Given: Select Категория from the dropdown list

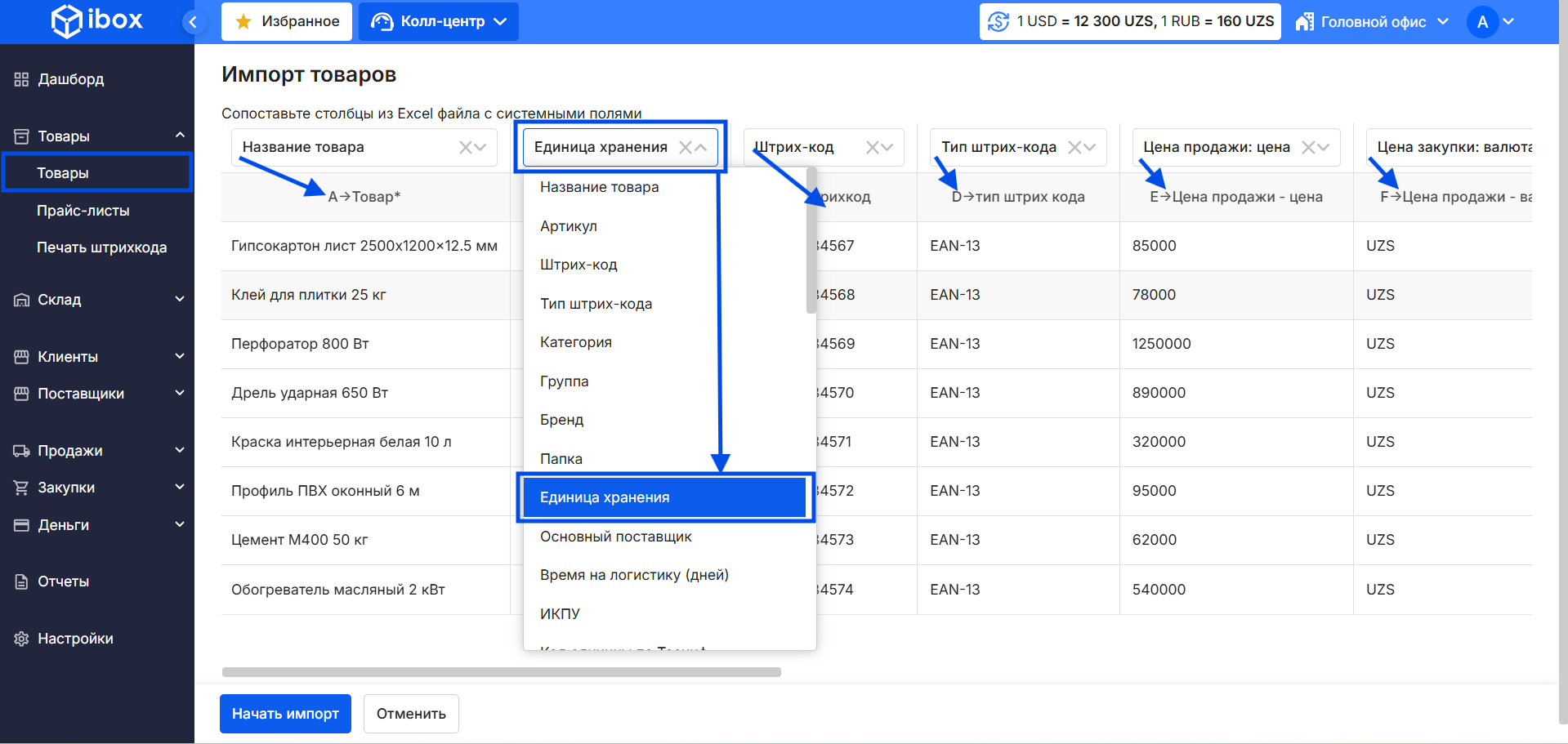Looking at the screenshot, I should pos(576,342).
